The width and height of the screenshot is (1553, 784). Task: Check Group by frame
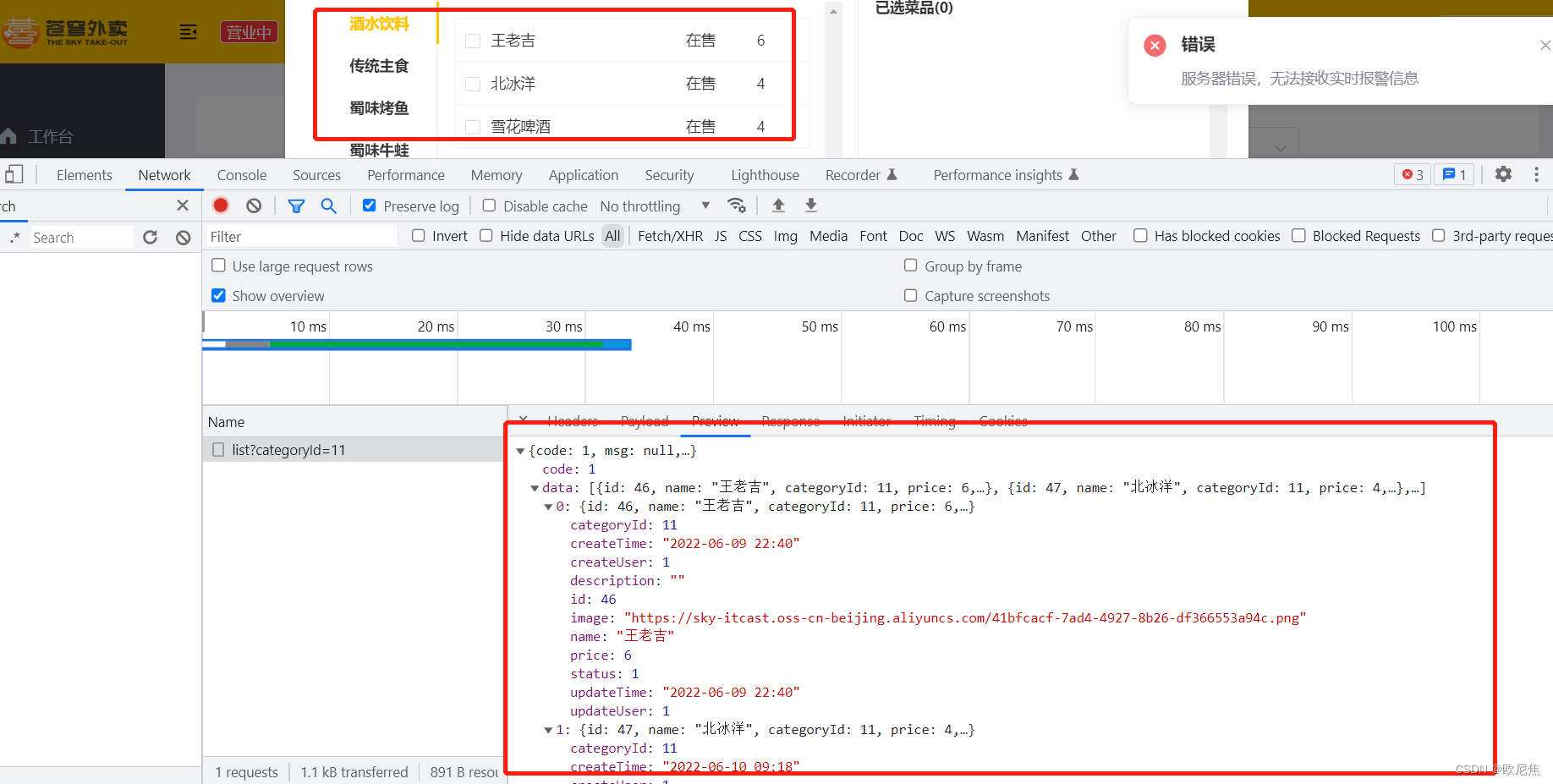911,266
